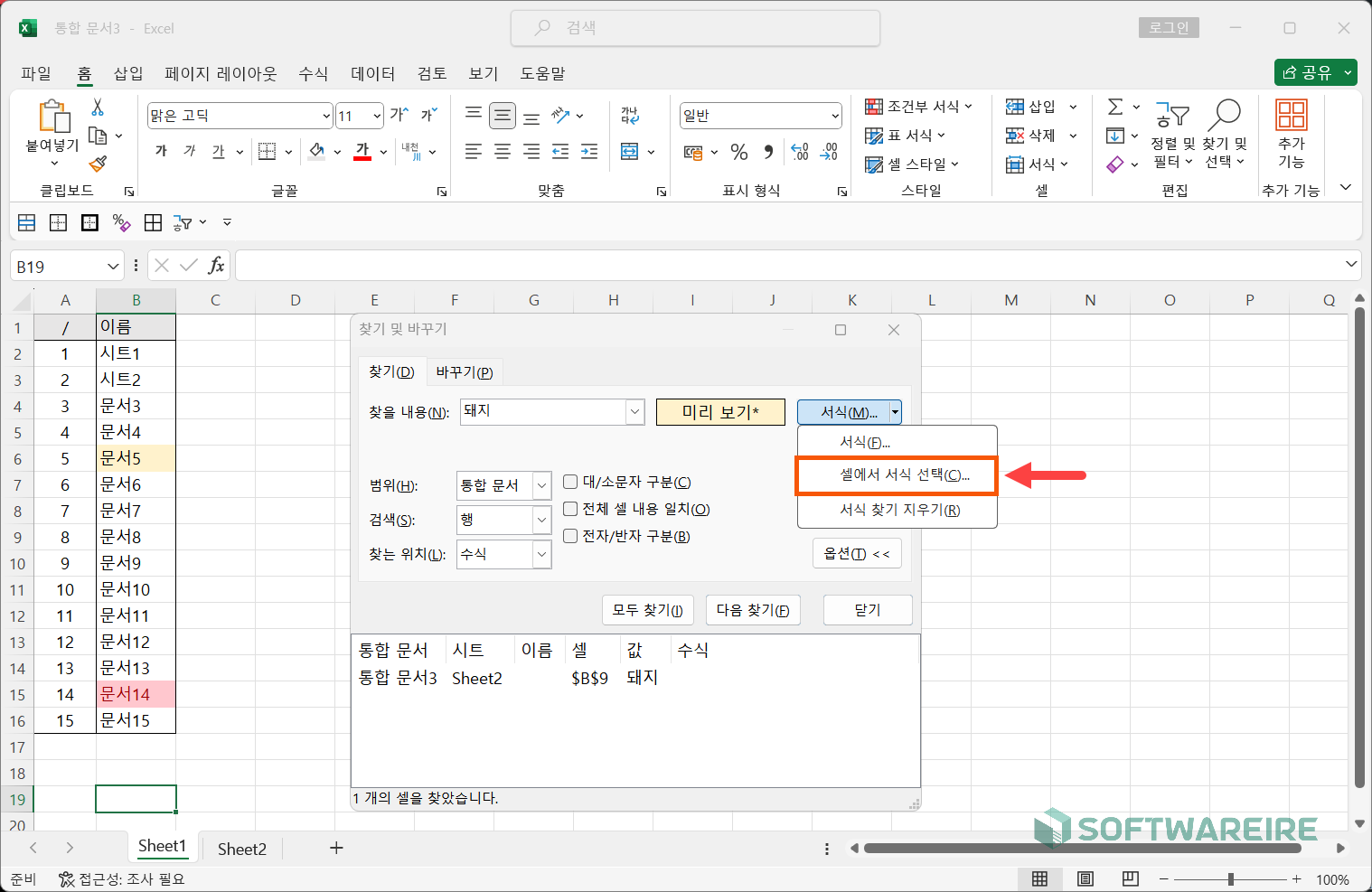
Task: Enable the 전자/반자 구분 checkbox
Action: point(570,536)
